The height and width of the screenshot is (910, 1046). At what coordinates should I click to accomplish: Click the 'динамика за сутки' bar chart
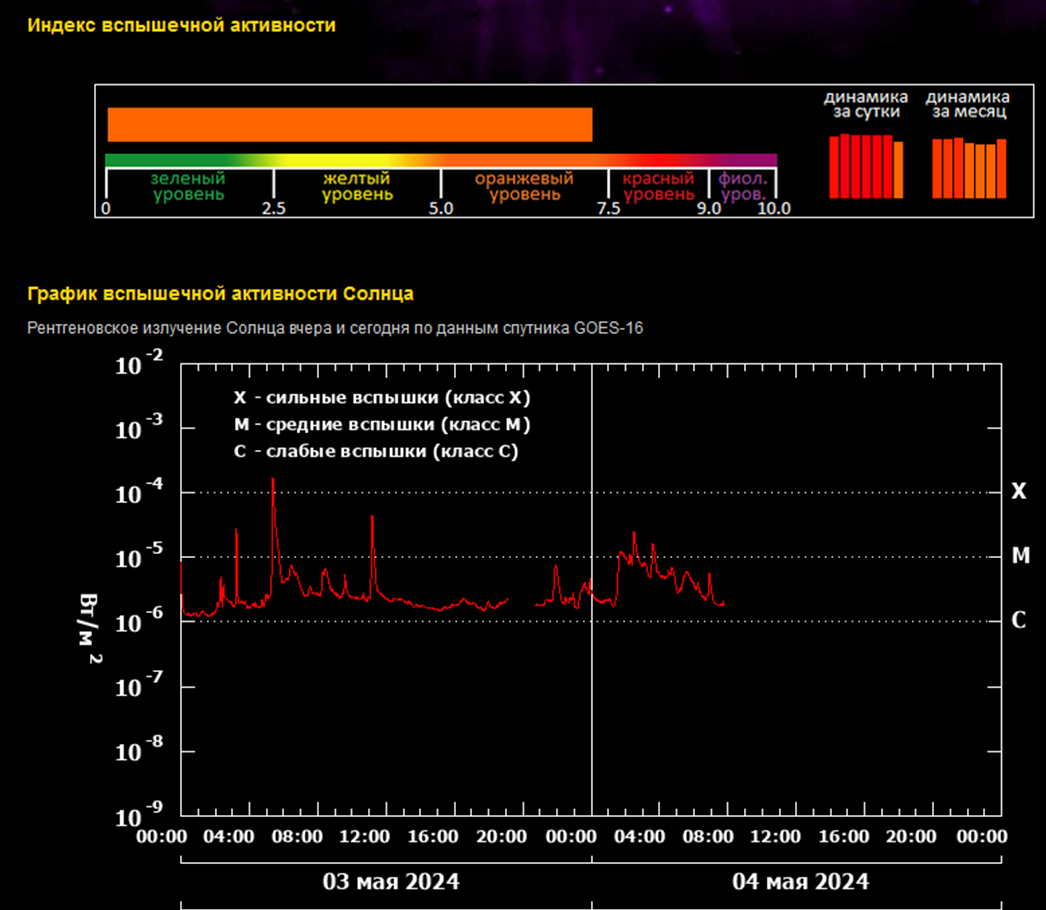coord(866,166)
